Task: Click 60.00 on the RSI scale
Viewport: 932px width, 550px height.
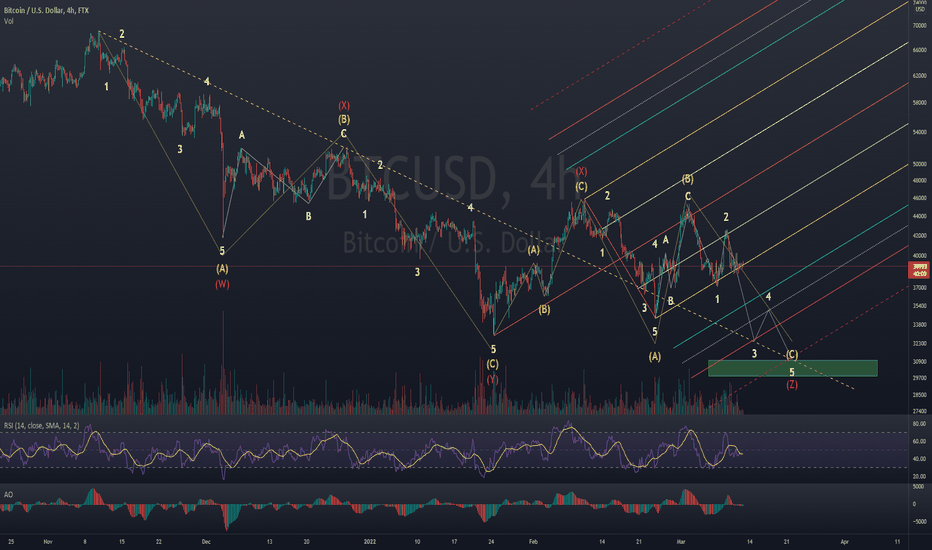Action: point(920,442)
